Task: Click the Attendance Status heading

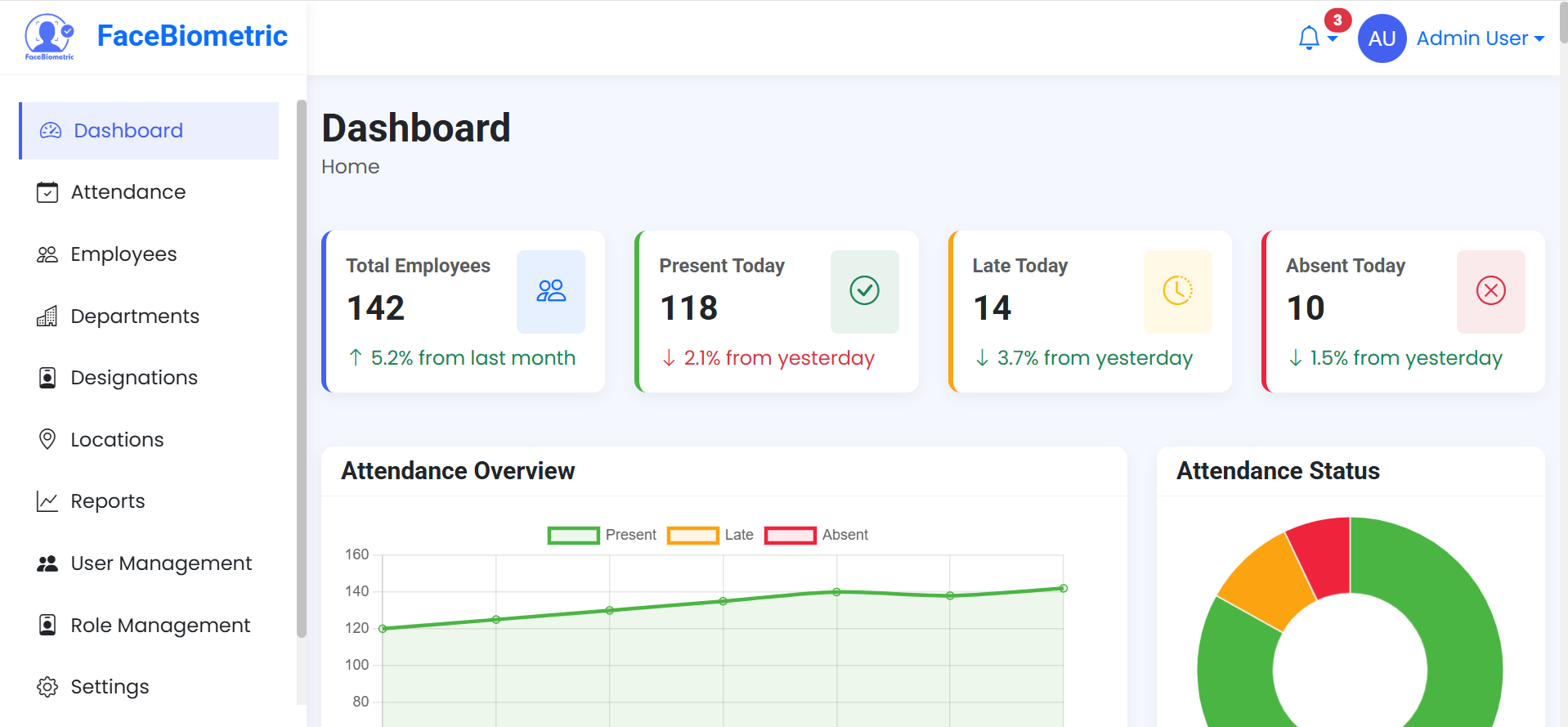Action: click(x=1278, y=471)
